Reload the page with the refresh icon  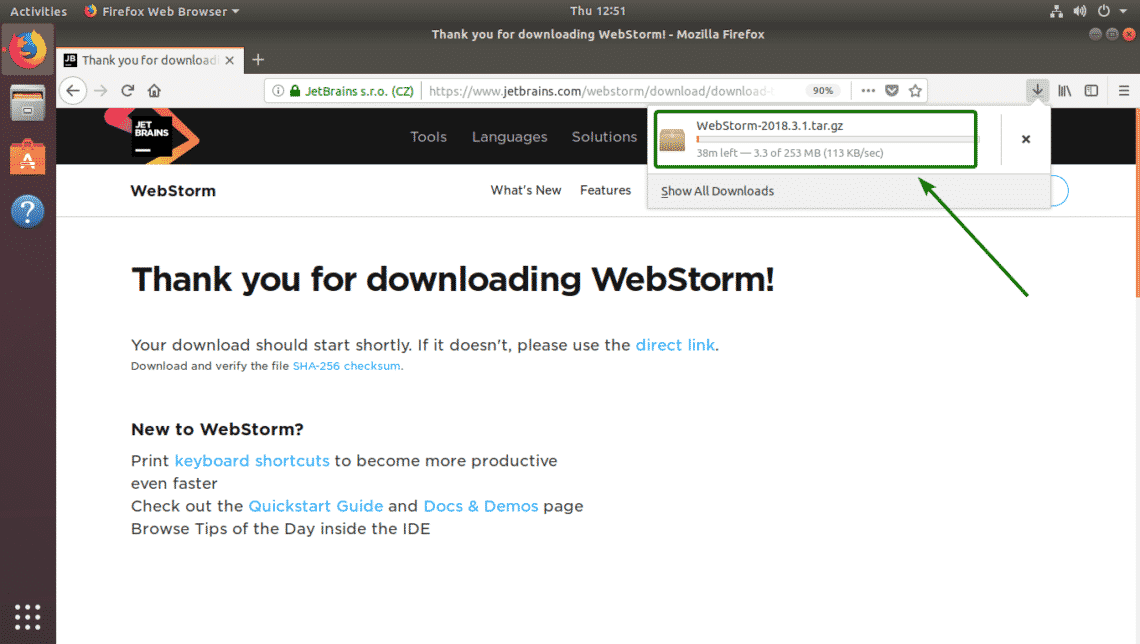(126, 90)
